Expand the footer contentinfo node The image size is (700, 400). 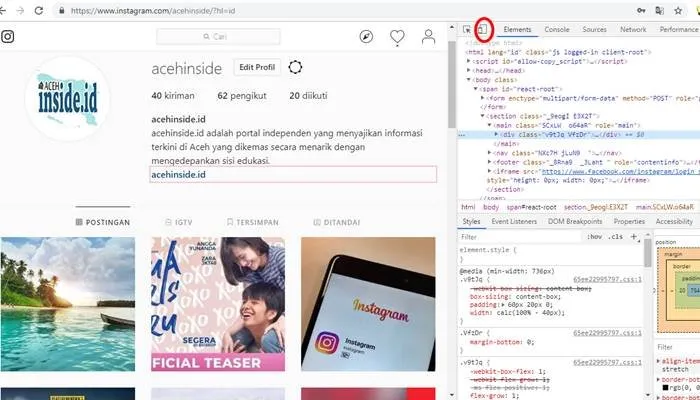point(490,162)
